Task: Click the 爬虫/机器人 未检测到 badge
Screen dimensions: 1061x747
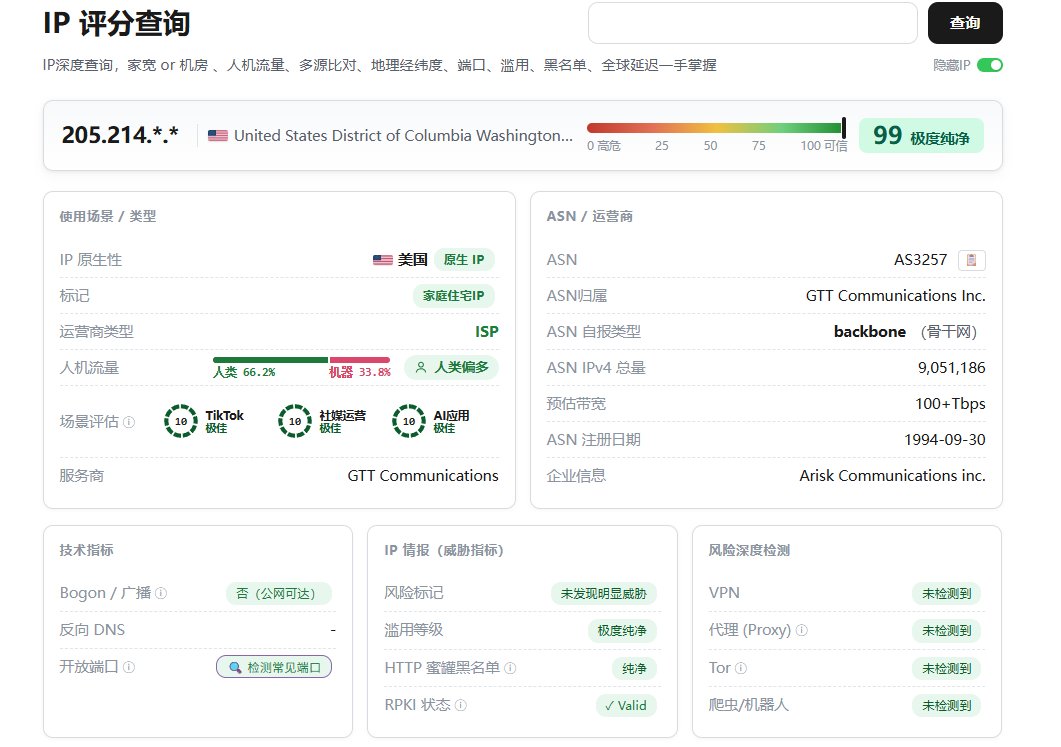Action: [947, 706]
